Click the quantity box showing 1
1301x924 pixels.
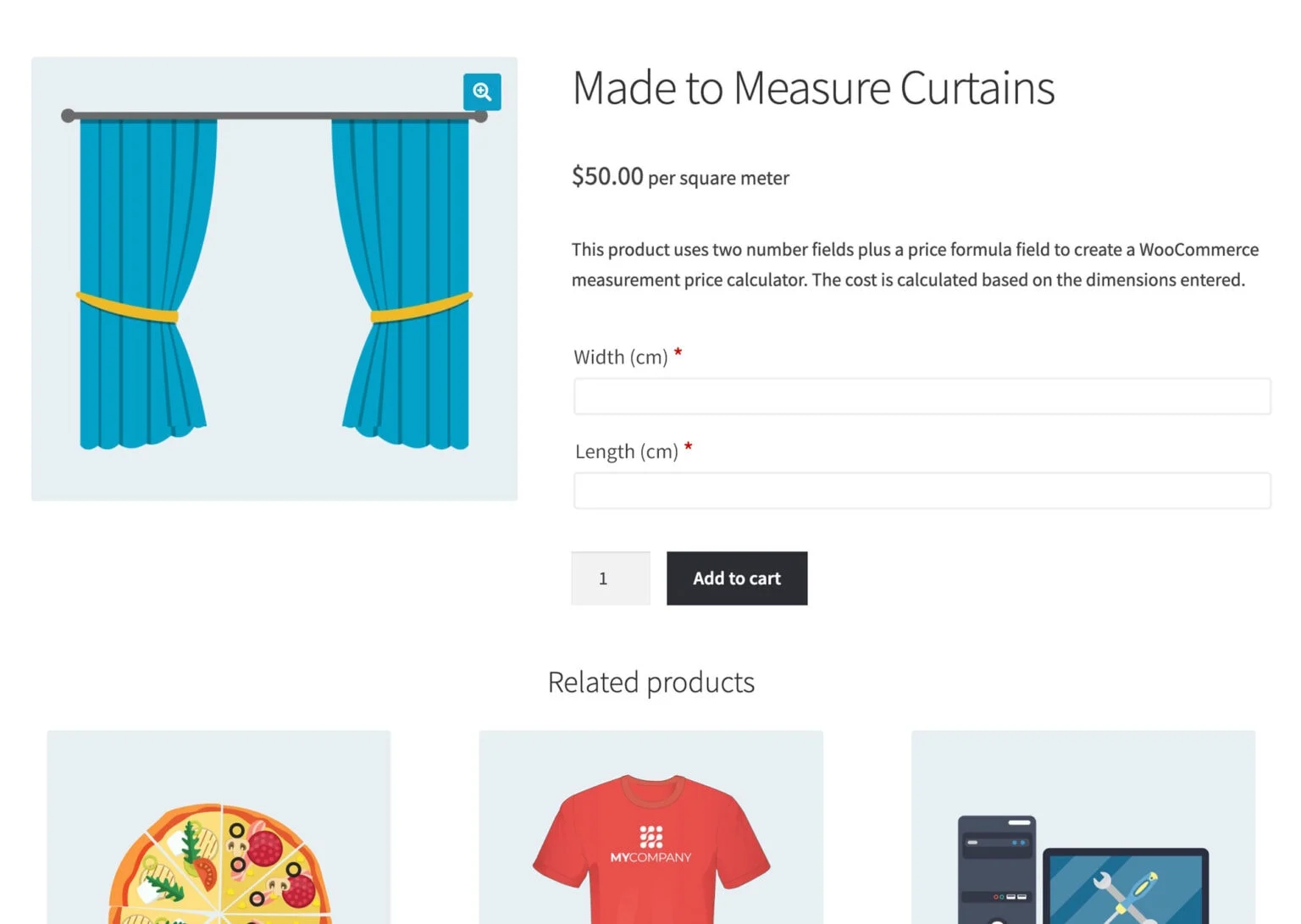click(610, 578)
